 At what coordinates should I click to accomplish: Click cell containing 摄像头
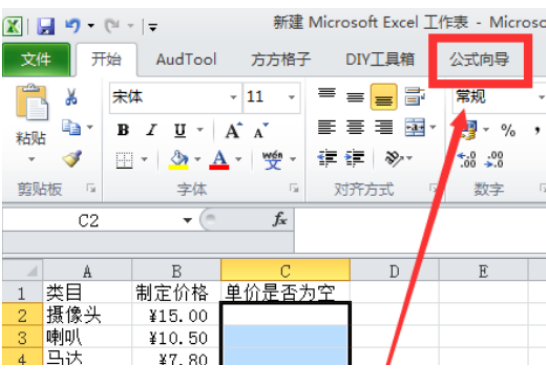(87, 315)
